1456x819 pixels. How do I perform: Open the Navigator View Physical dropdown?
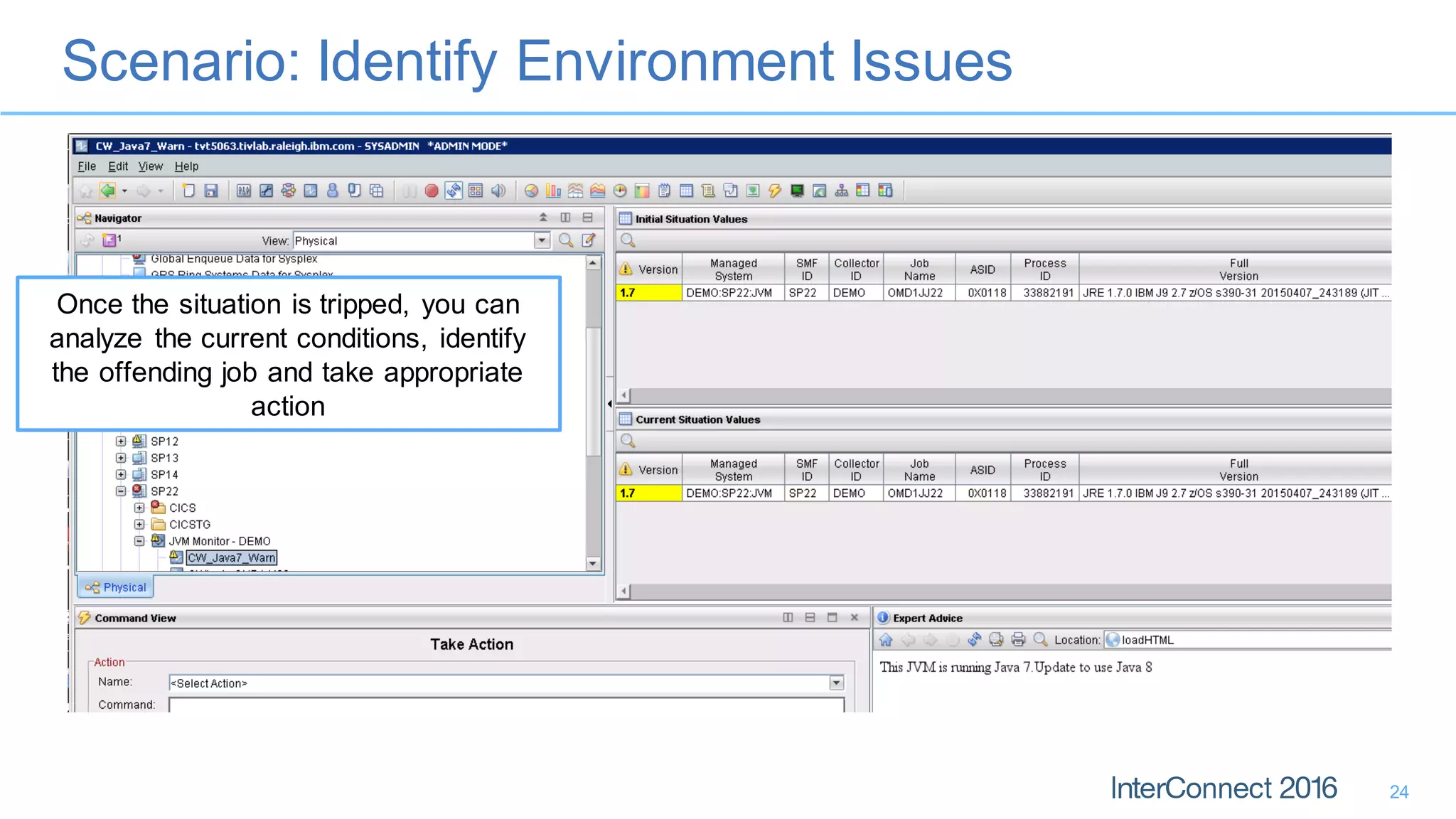click(x=542, y=240)
